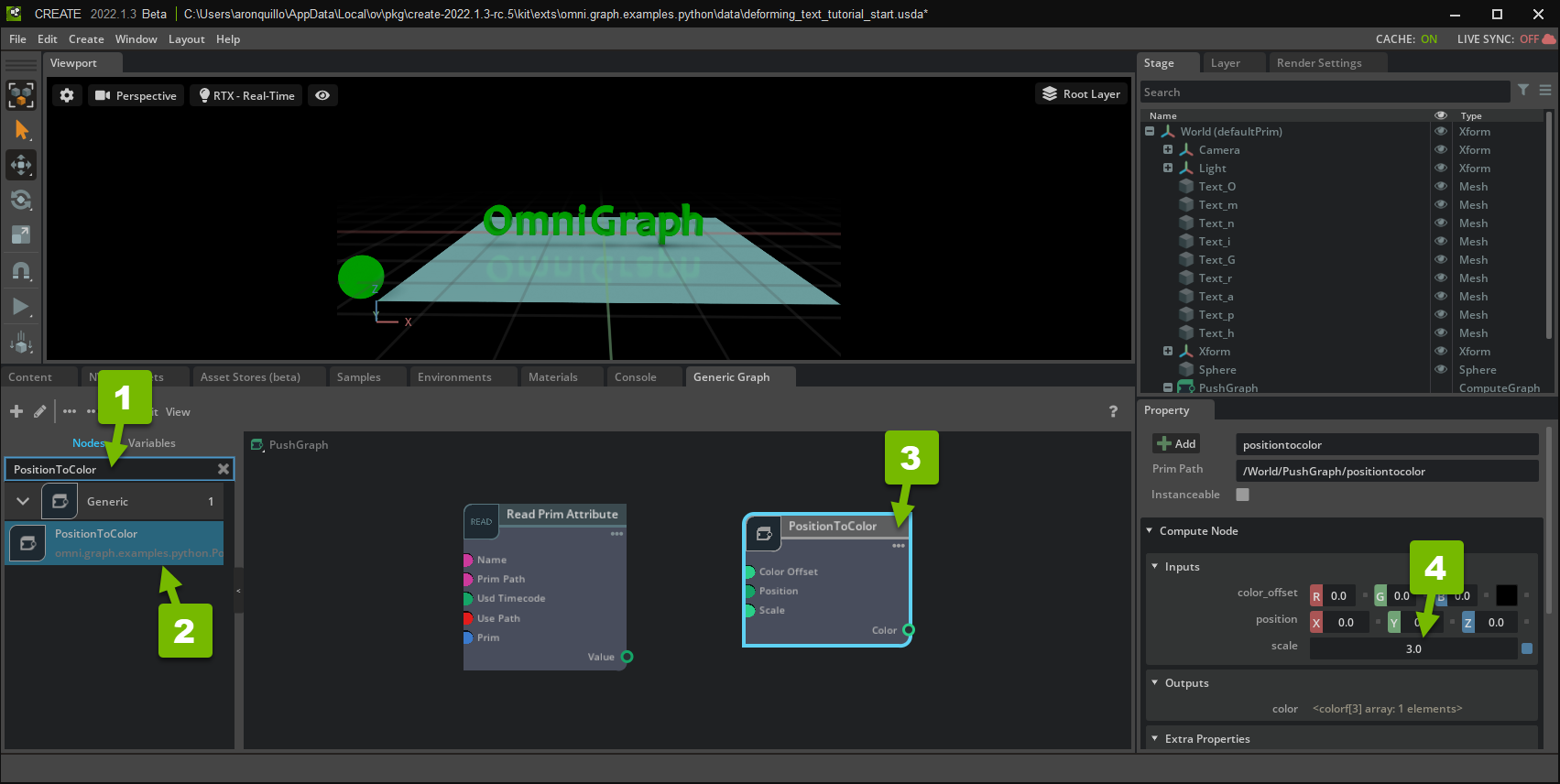Click the Stage filter funnel icon
Viewport: 1560px width, 784px height.
1523,91
